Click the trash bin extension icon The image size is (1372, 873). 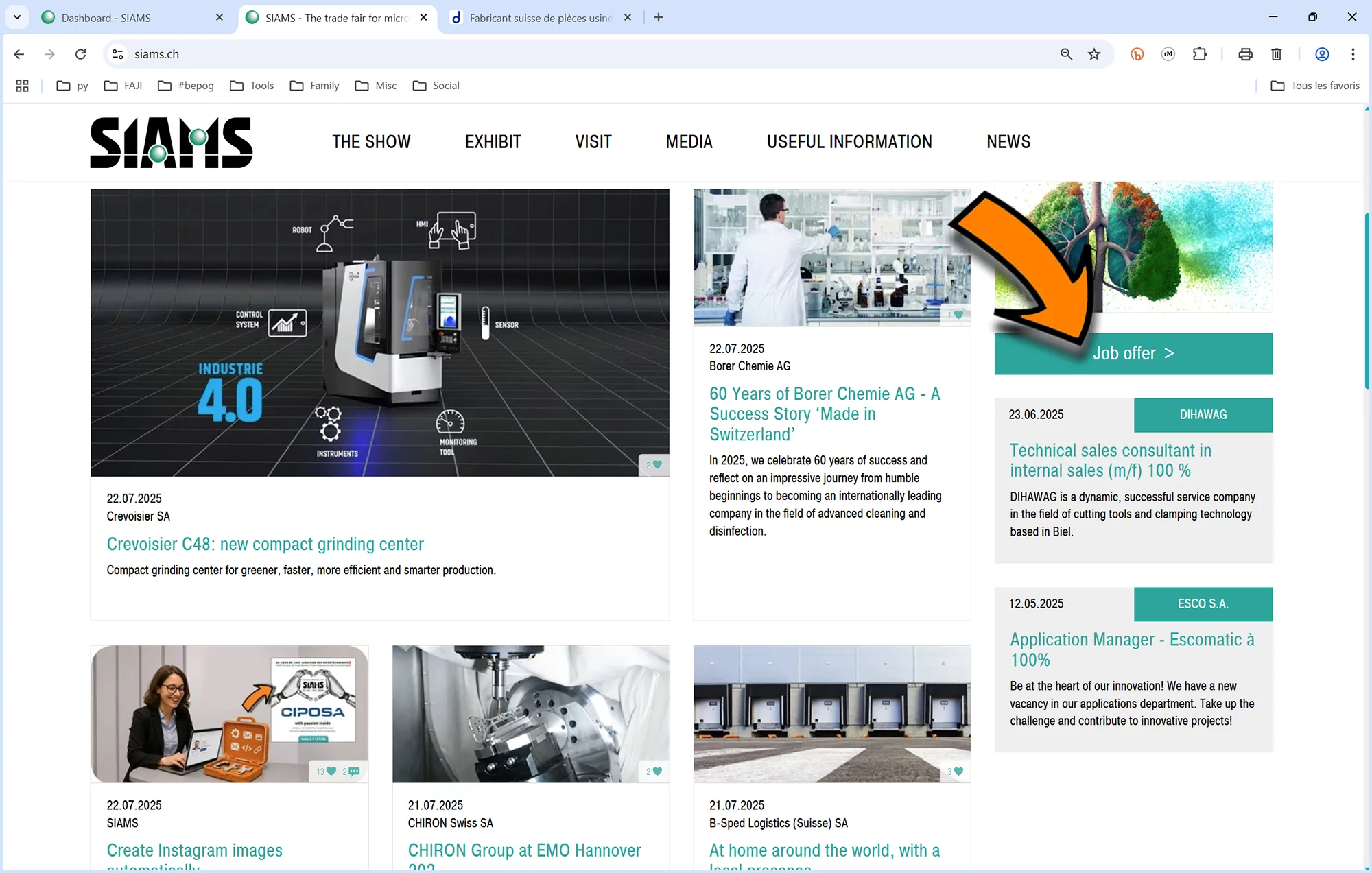tap(1277, 54)
